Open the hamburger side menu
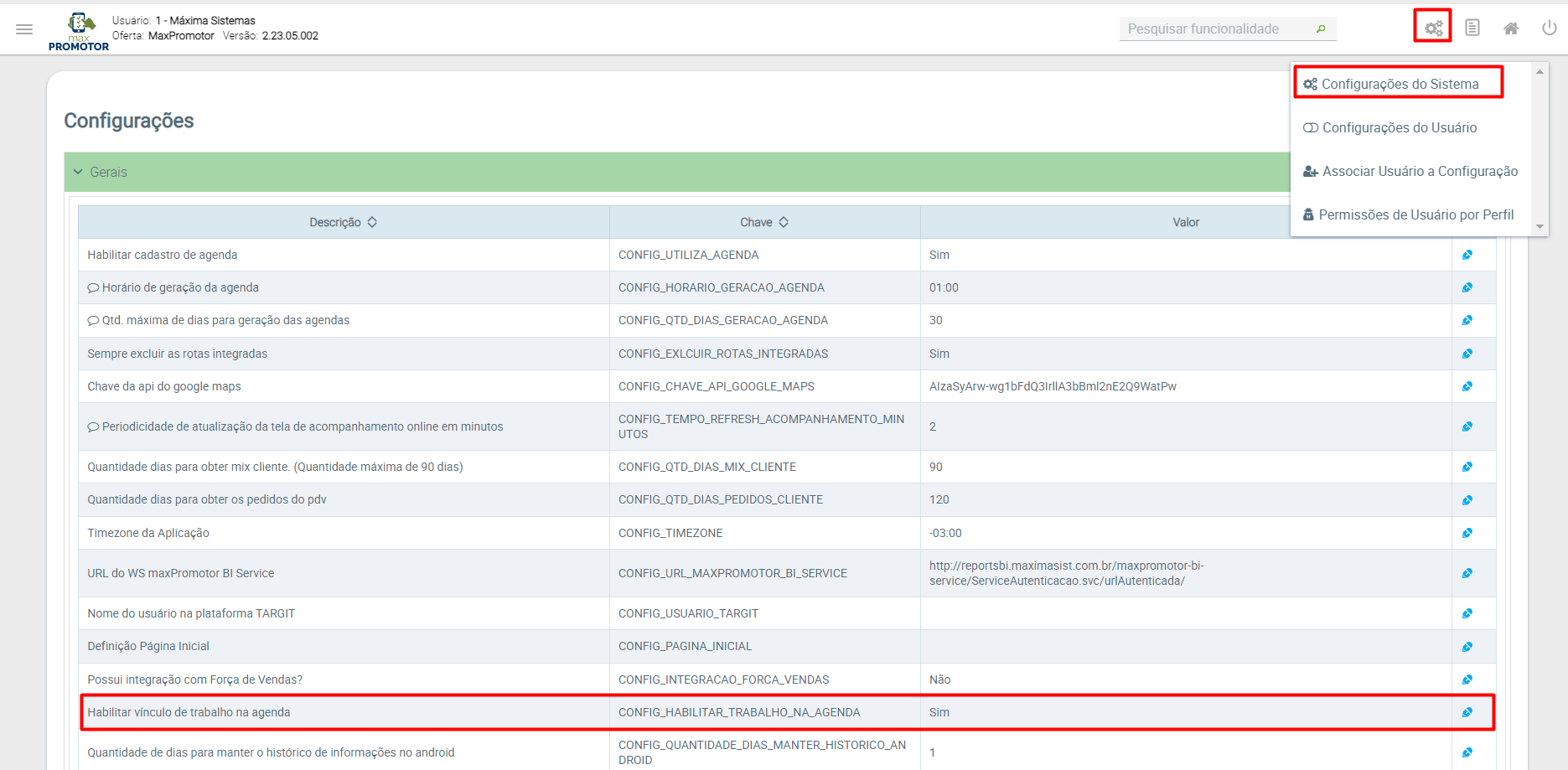Screen dimensions: 1568x770 click(x=24, y=29)
